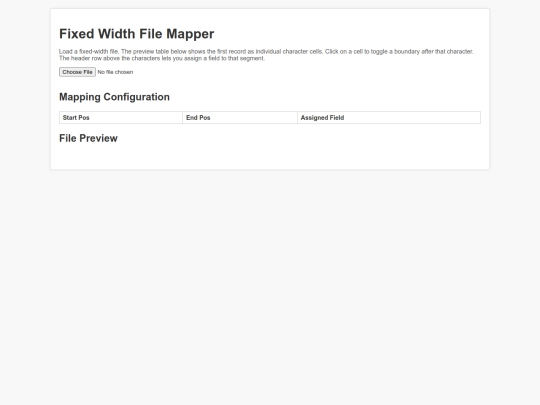Click the instruction paragraph about fixed-width files

[266, 55]
